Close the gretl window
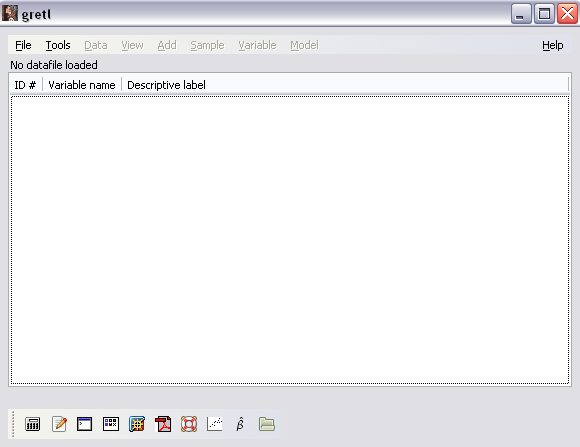 (x=567, y=14)
